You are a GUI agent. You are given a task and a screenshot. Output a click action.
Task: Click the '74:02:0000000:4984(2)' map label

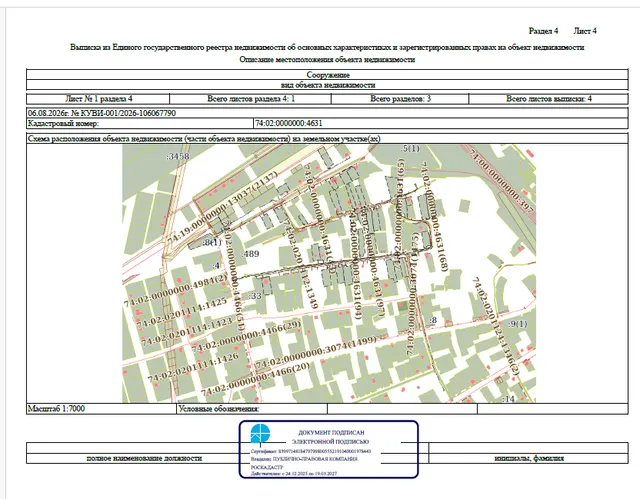pos(176,290)
